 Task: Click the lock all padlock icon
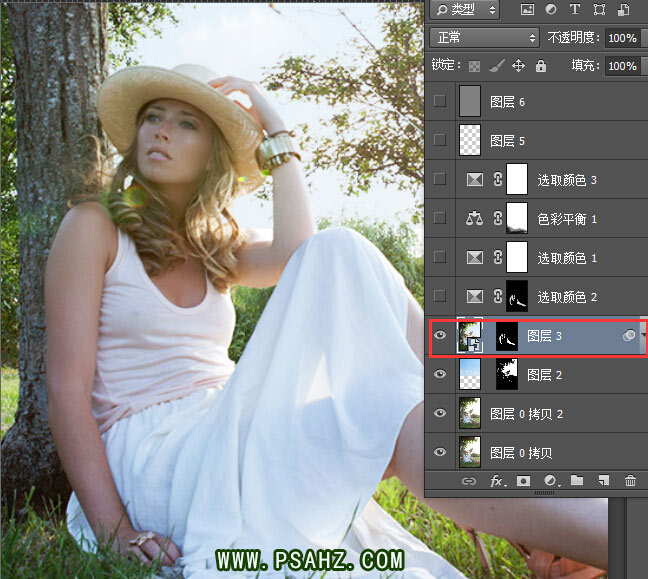[x=541, y=66]
